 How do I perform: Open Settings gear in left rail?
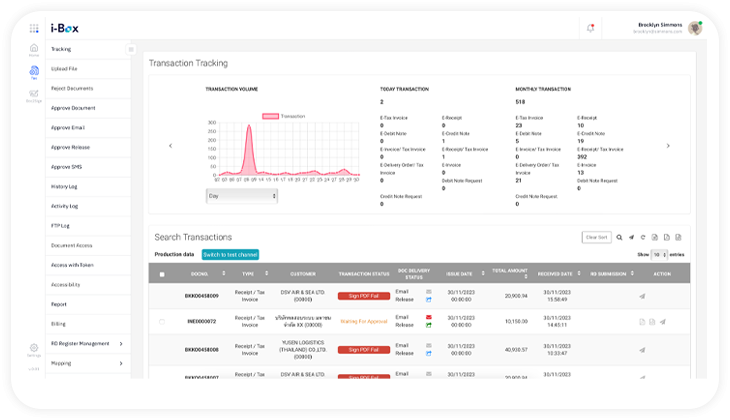(34, 348)
